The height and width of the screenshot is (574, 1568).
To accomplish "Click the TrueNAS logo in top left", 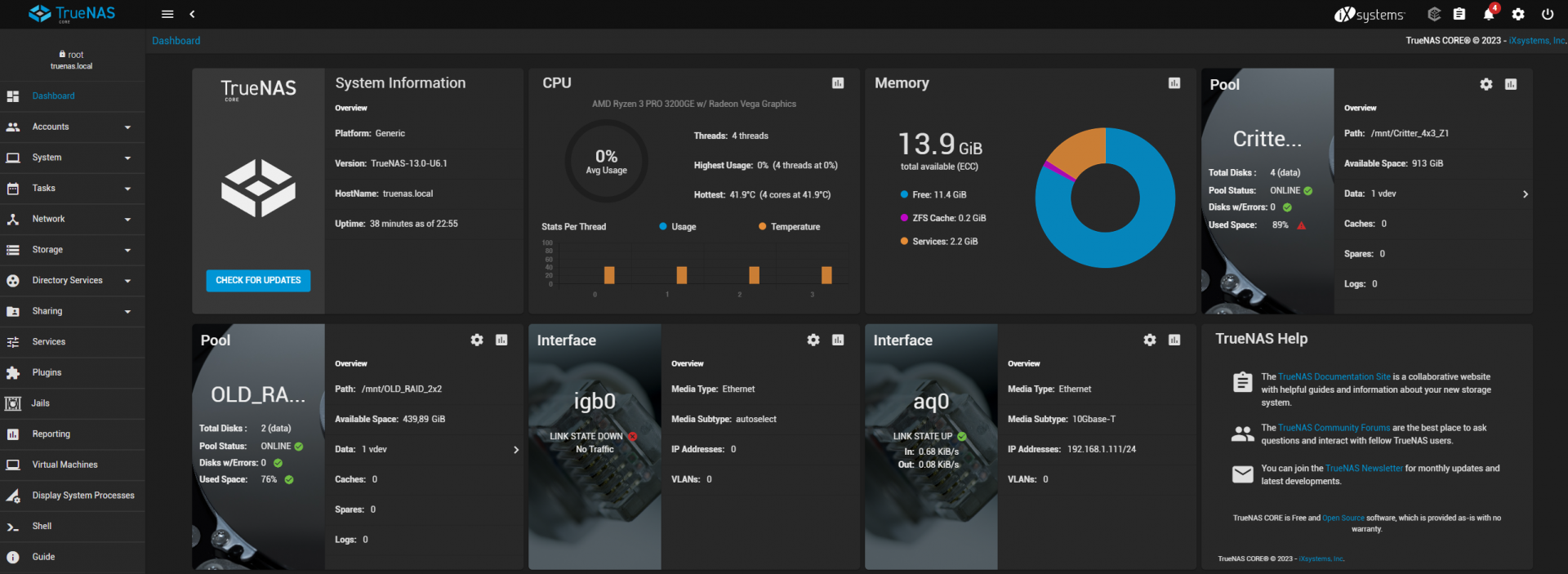I will tap(72, 14).
